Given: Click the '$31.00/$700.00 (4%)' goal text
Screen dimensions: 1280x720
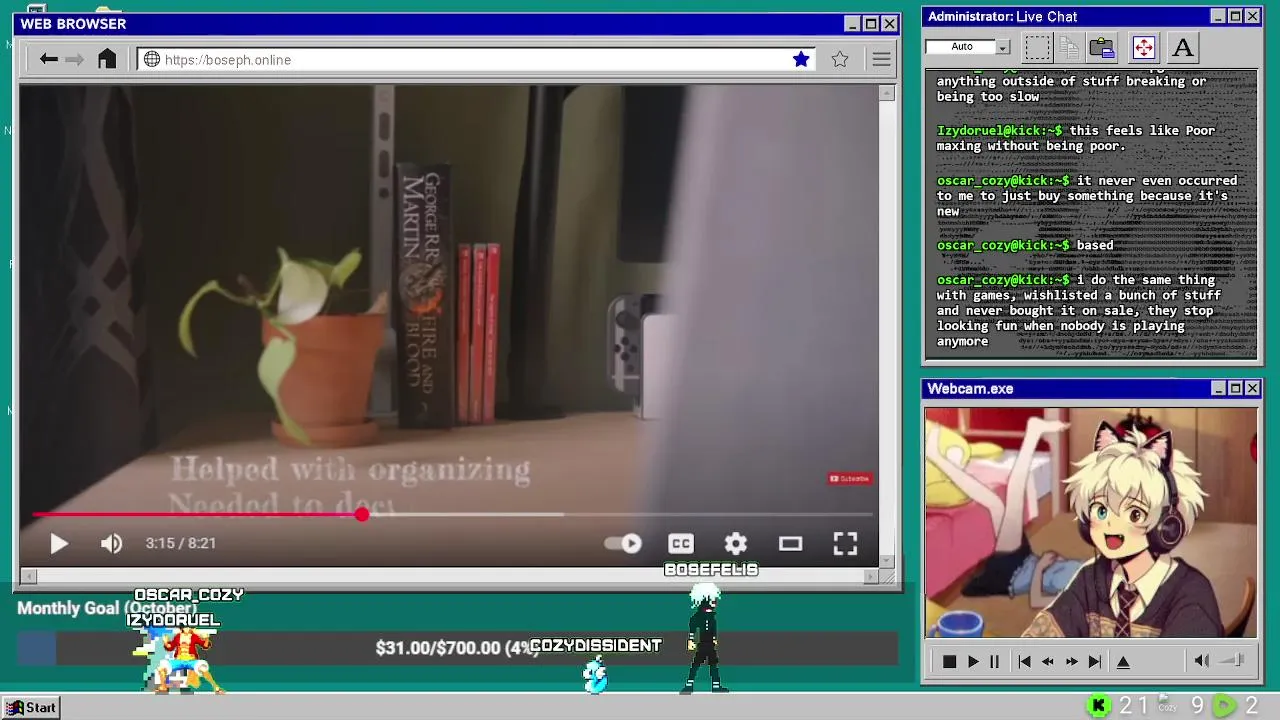Looking at the screenshot, I should (x=458, y=648).
